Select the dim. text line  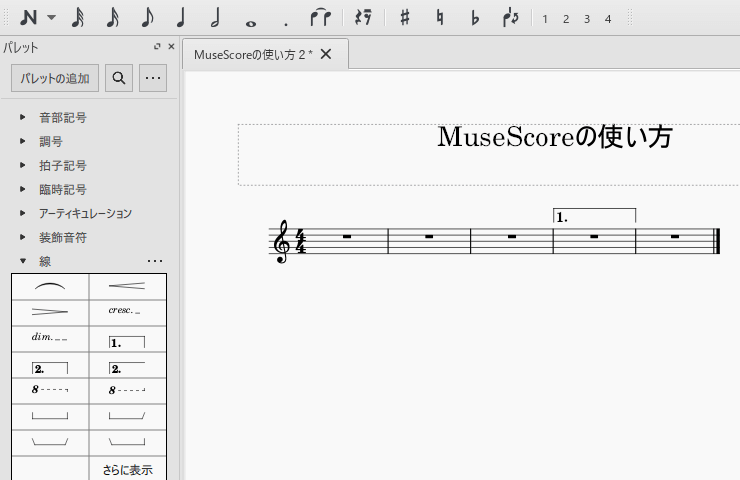coord(50,339)
